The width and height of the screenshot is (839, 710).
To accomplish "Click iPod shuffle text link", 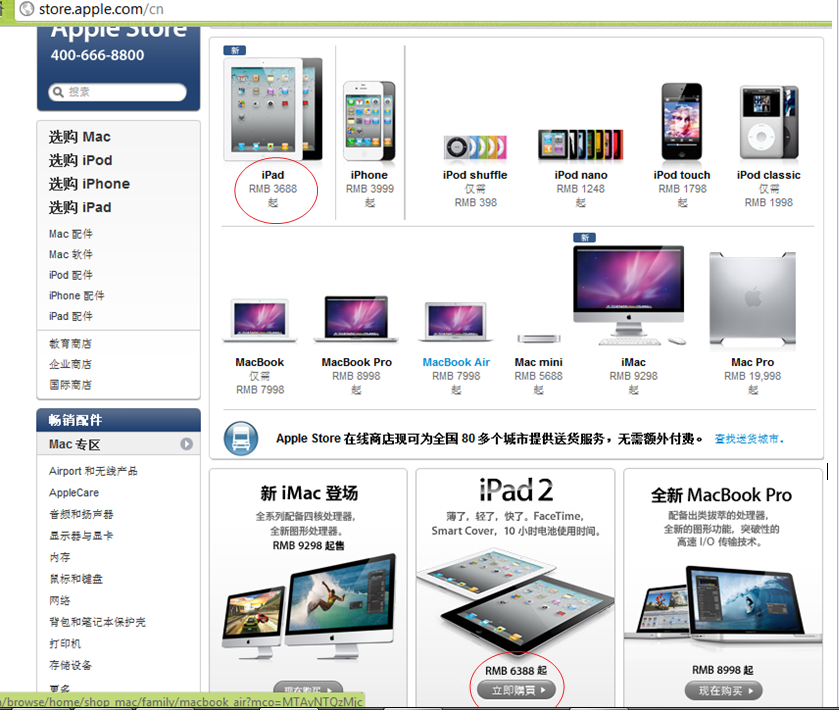I will pyautogui.click(x=475, y=175).
